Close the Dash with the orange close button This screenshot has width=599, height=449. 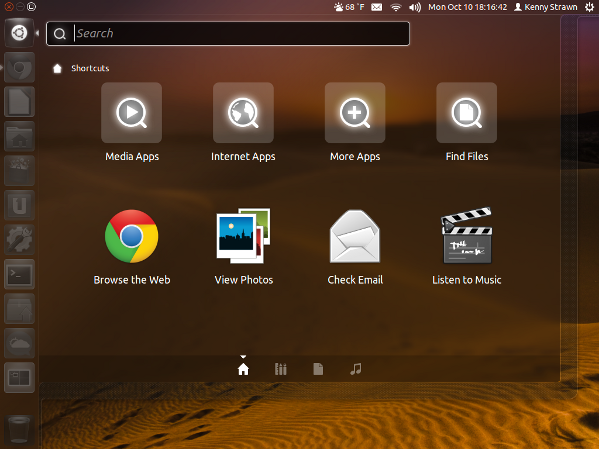click(x=8, y=6)
